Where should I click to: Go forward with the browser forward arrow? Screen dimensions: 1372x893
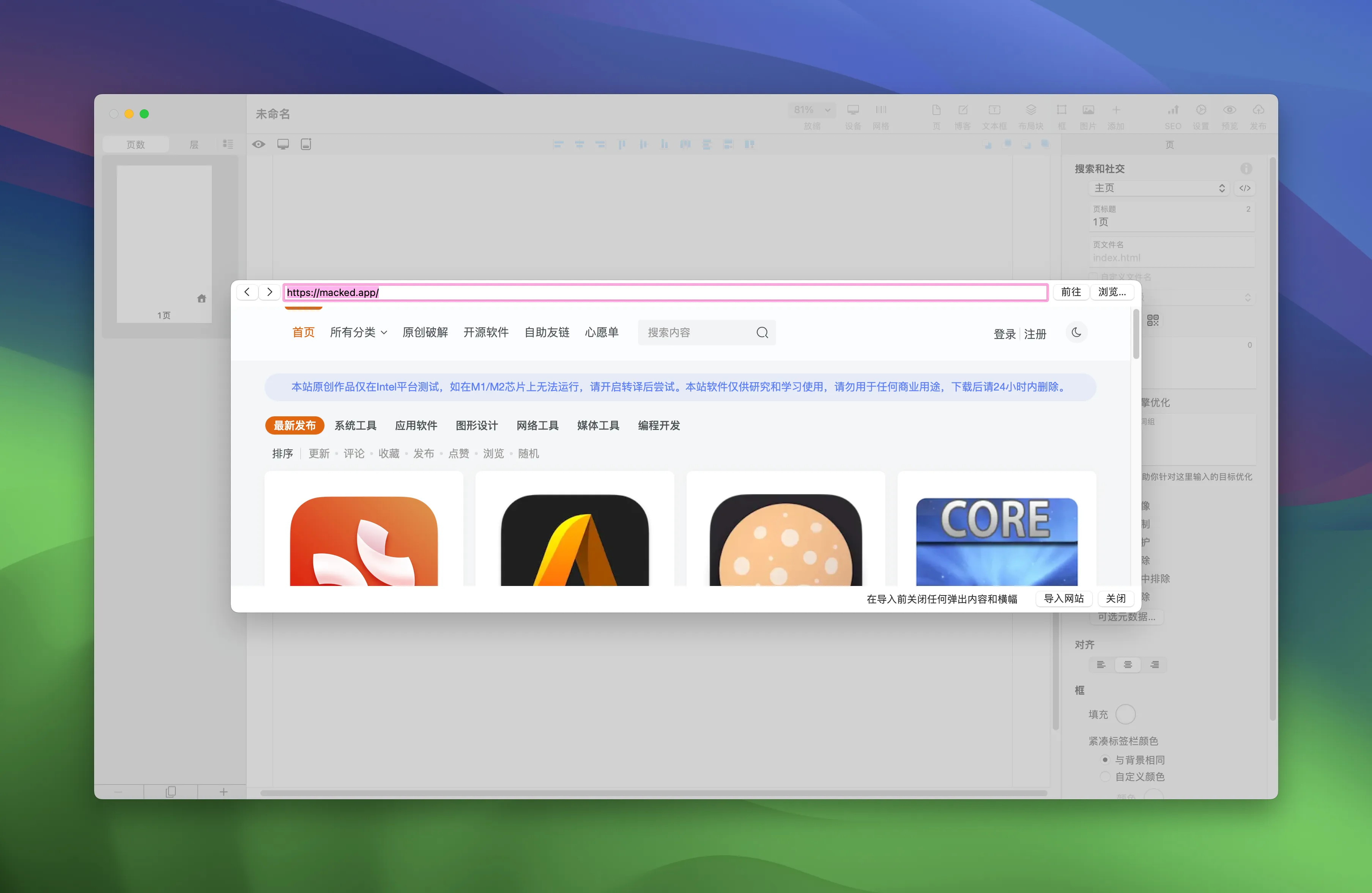[x=269, y=292]
